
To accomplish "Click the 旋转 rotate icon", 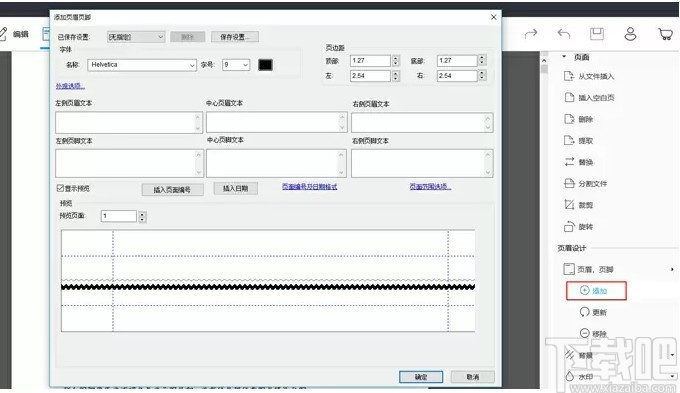I will click(x=569, y=226).
